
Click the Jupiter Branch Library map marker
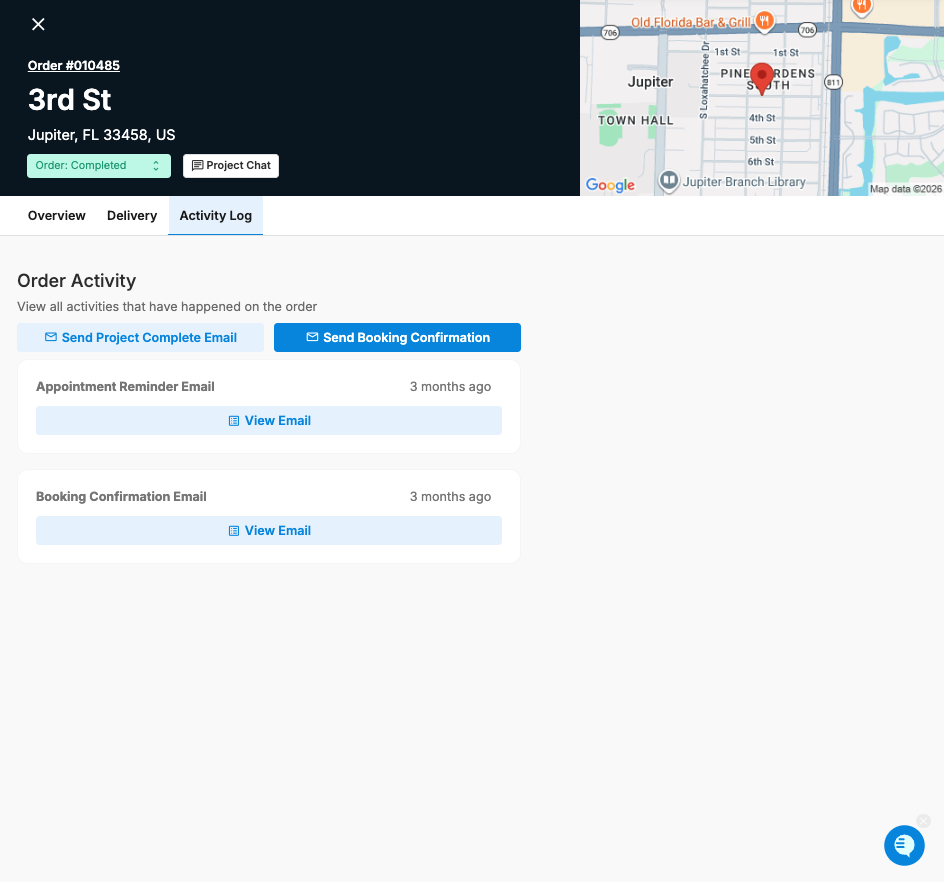point(669,181)
